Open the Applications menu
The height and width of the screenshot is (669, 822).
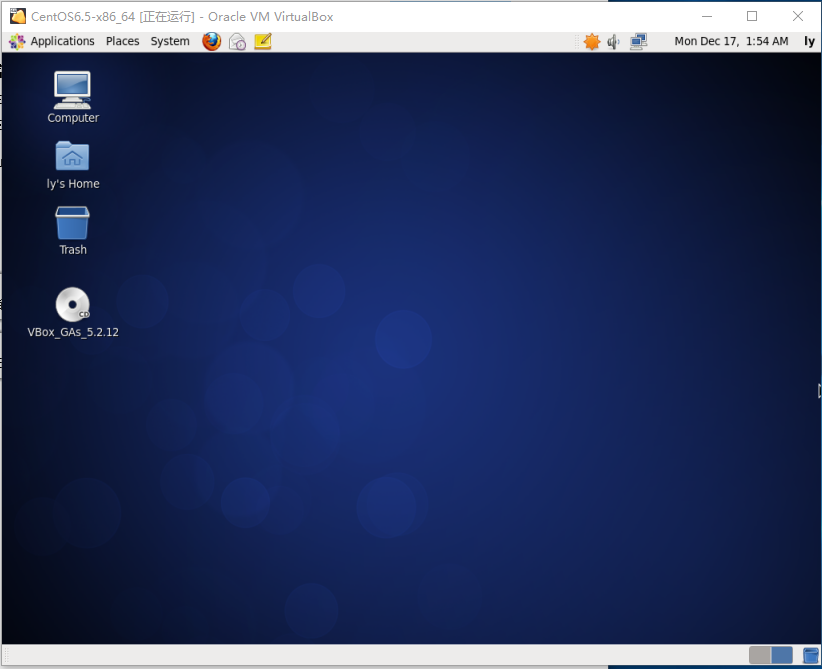coord(52,41)
